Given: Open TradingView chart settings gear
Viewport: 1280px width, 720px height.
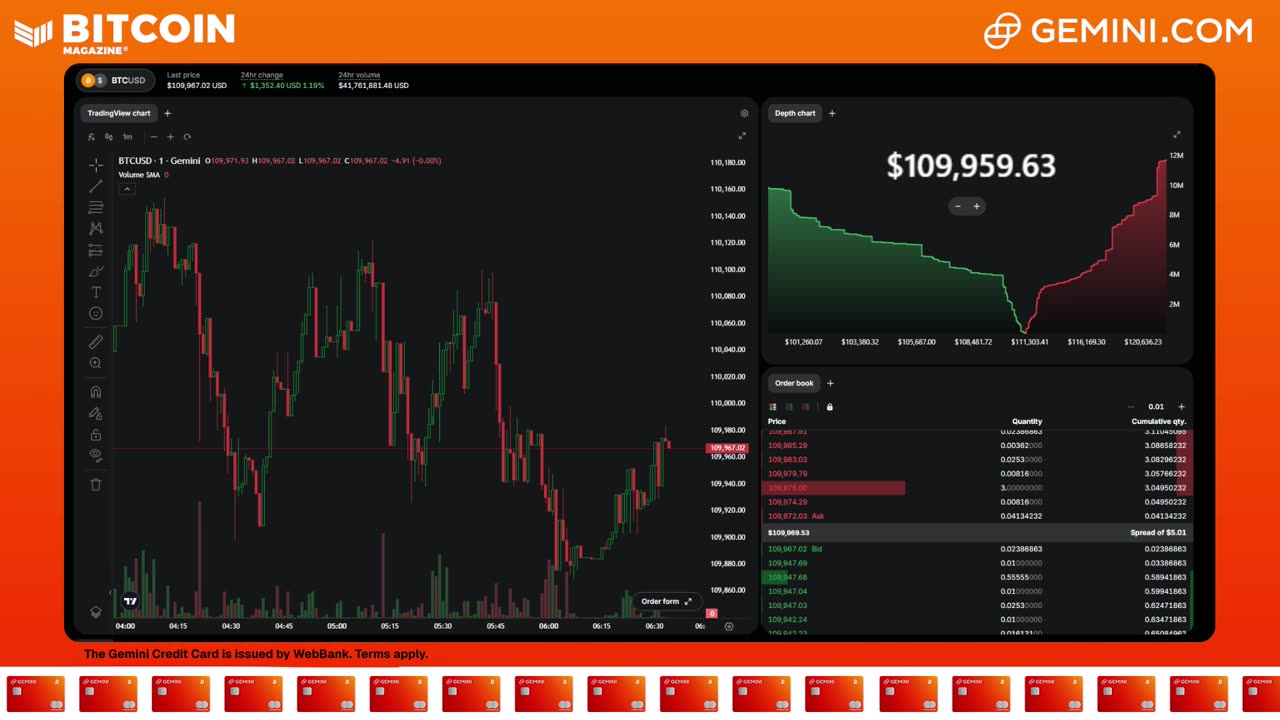Looking at the screenshot, I should [744, 114].
